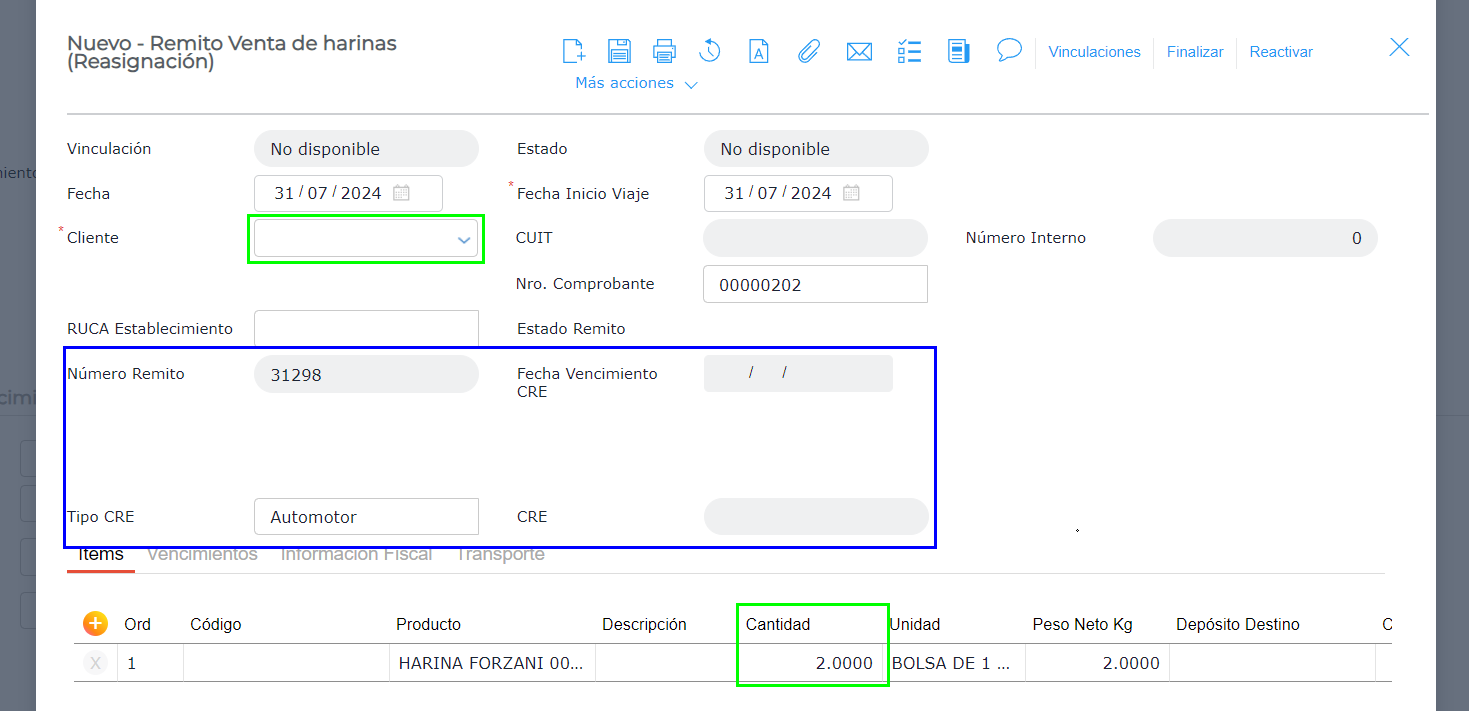Click the Nro. Comprobante input field
Screen dimensions: 1469x711
coord(815,285)
